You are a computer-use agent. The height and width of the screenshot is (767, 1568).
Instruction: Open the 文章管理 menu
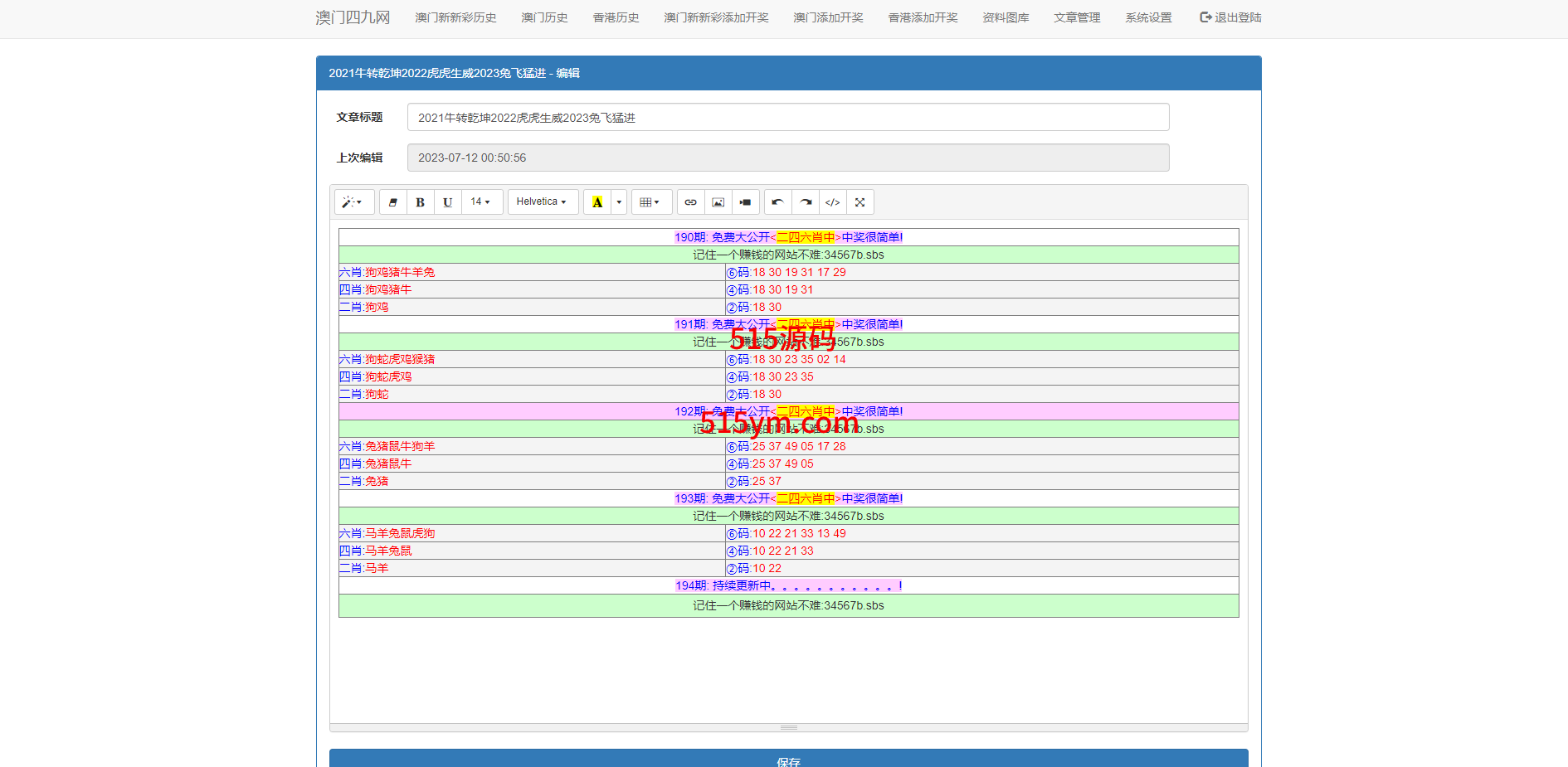pos(1076,17)
